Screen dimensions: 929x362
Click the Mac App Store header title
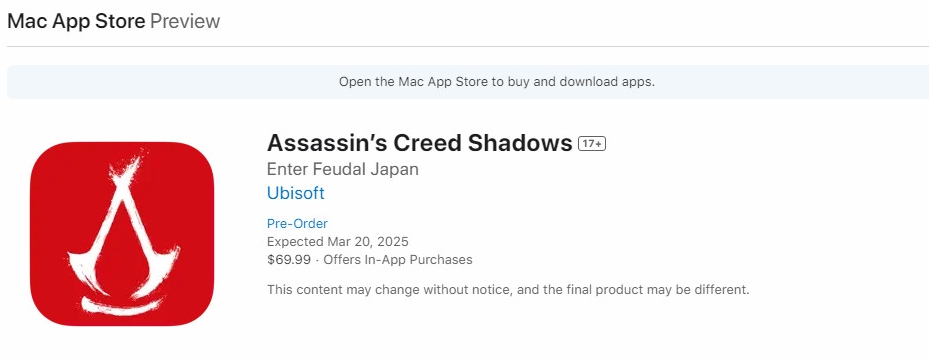pos(76,21)
